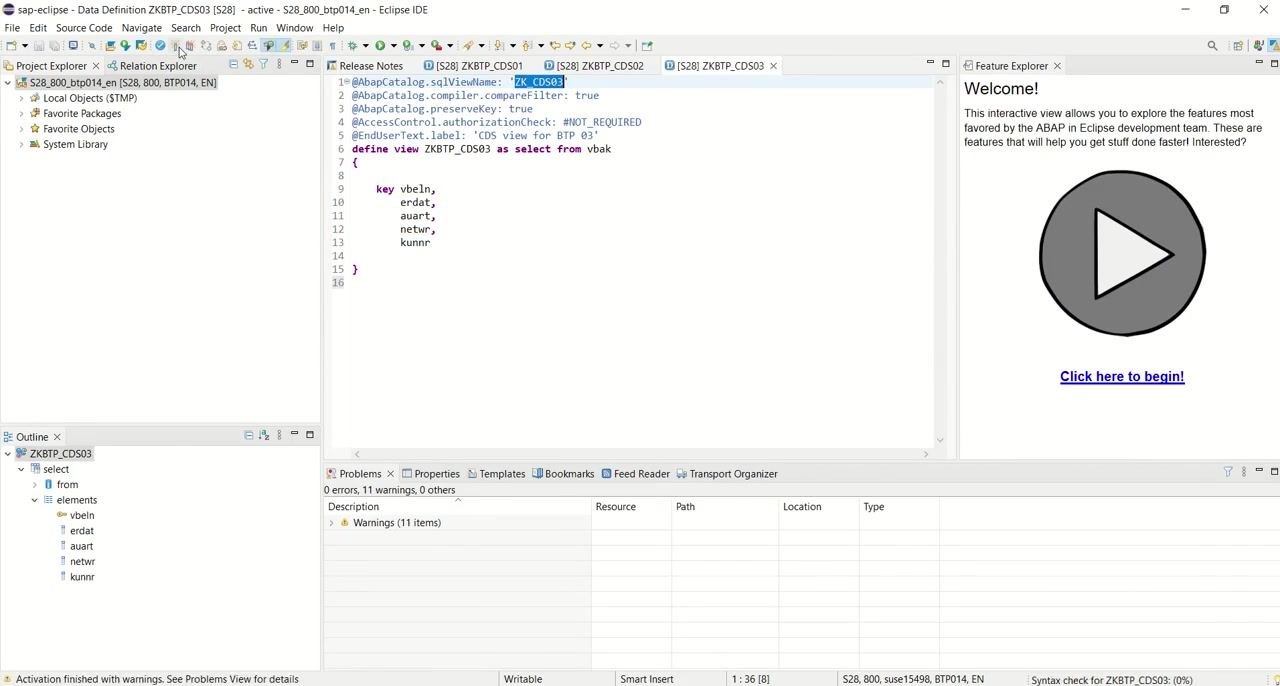1280x686 pixels.
Task: Open the Relation Explorer tab
Action: [151, 66]
